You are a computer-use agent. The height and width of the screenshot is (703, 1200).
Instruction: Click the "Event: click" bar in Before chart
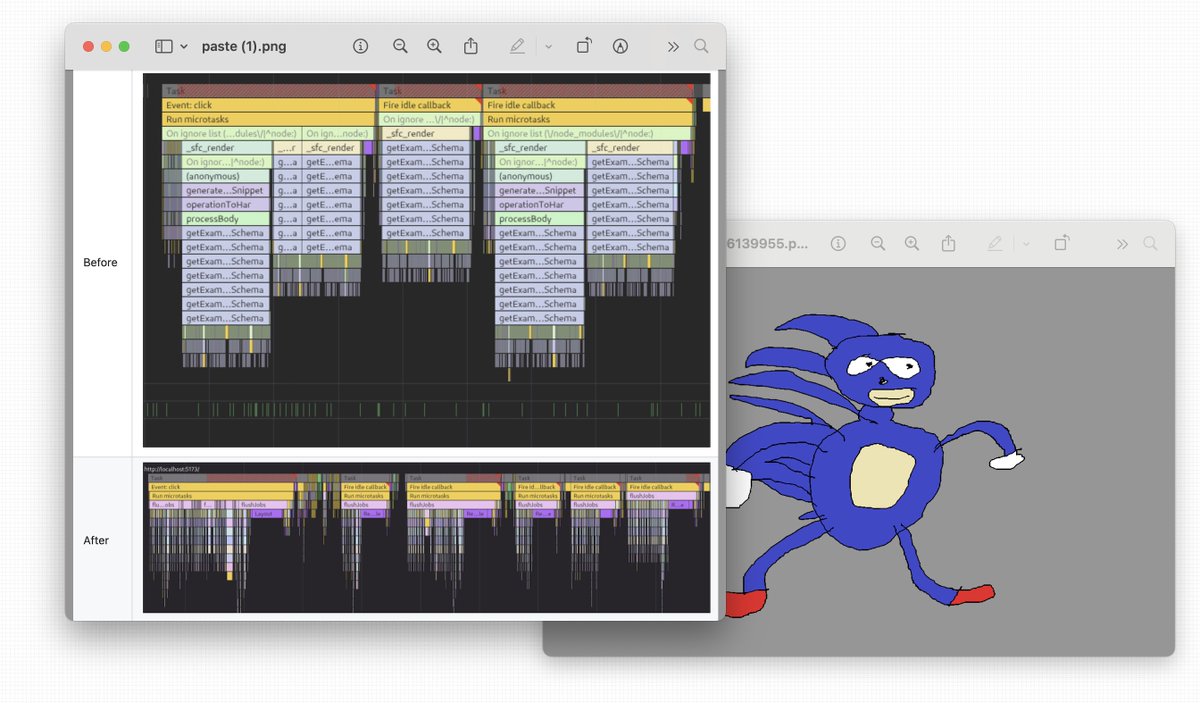[x=269, y=105]
